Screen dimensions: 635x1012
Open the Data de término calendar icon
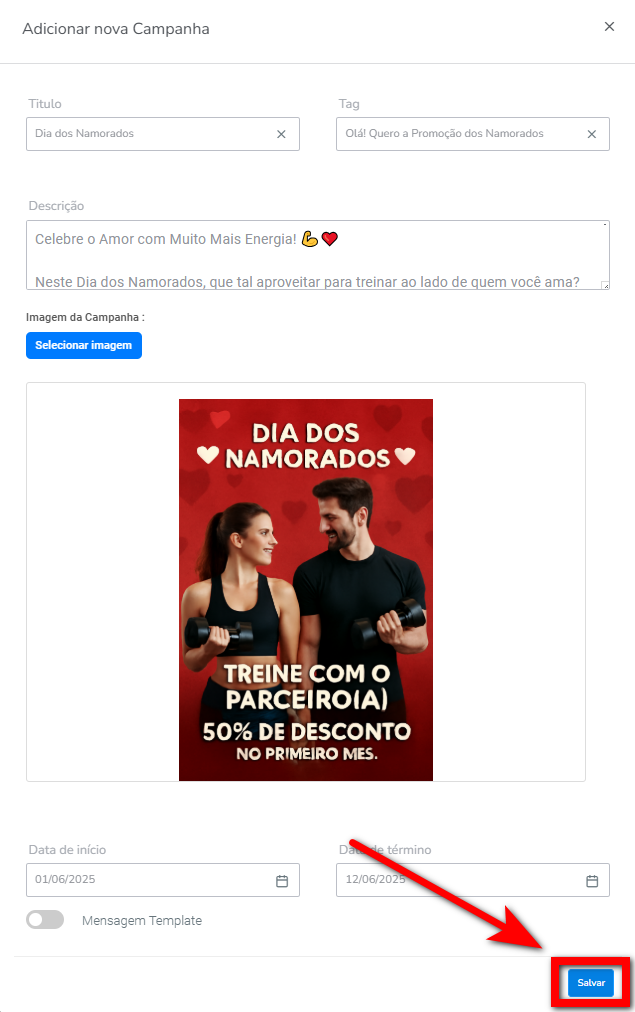coord(592,881)
